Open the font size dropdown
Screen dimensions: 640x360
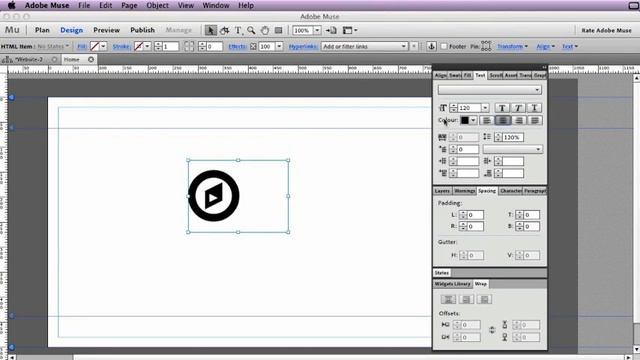(485, 108)
